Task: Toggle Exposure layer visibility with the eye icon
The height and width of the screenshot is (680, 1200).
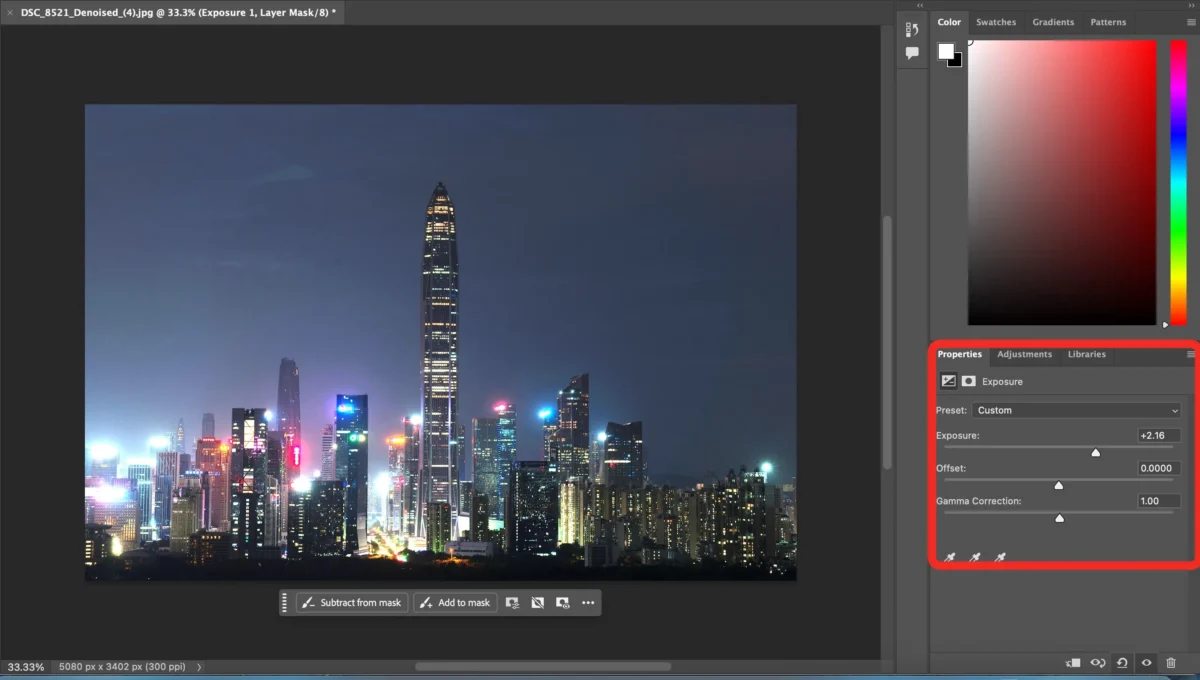Action: [x=1146, y=663]
